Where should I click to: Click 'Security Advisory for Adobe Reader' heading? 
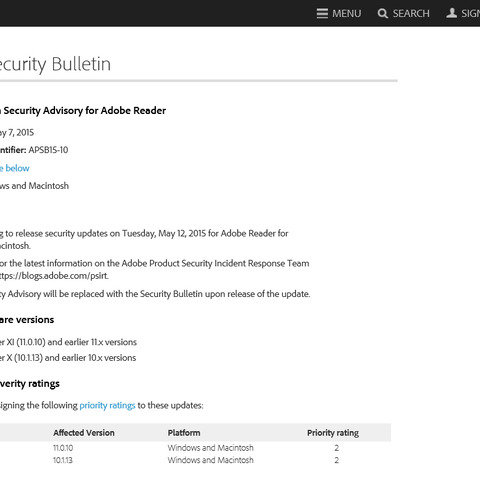tap(85, 111)
